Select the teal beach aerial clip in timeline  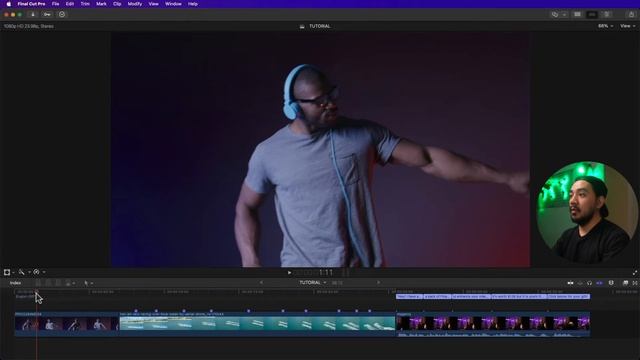coord(257,325)
